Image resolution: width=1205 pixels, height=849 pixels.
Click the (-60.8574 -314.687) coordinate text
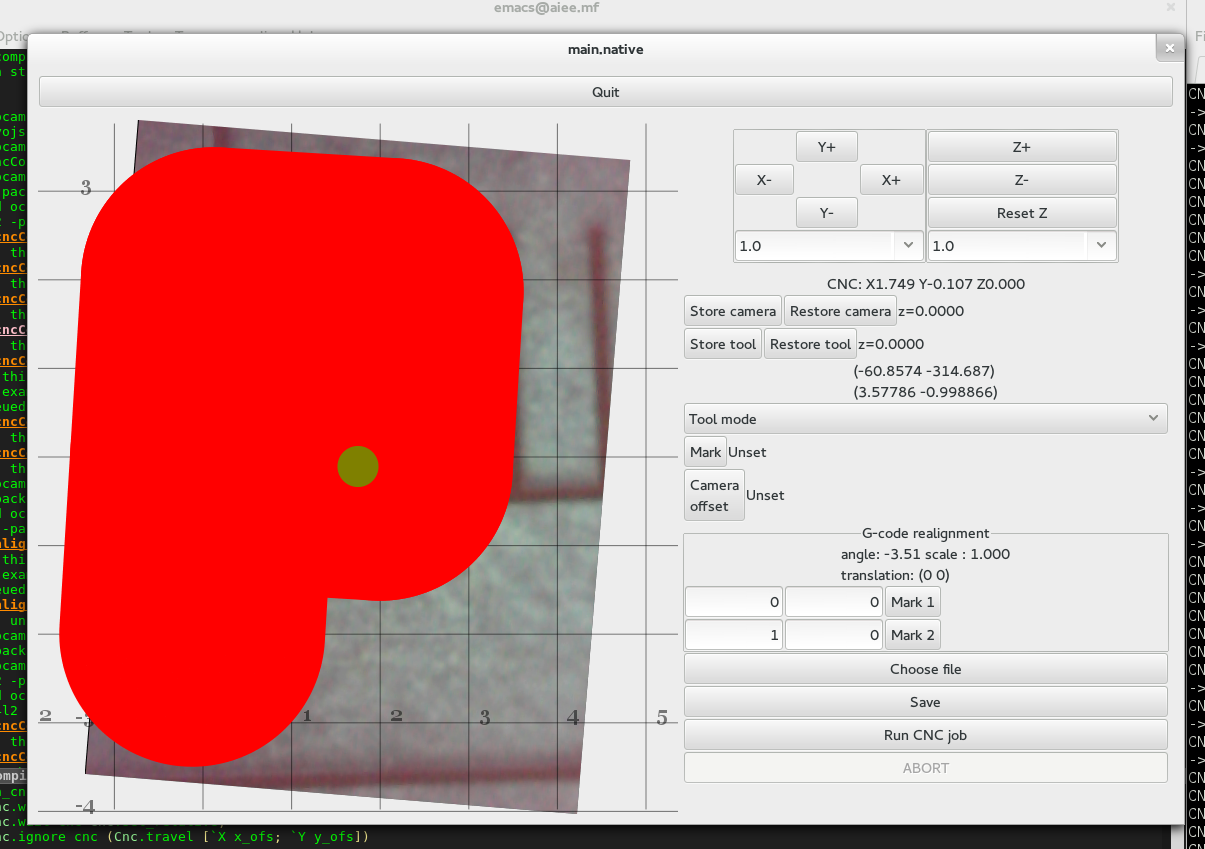point(925,371)
